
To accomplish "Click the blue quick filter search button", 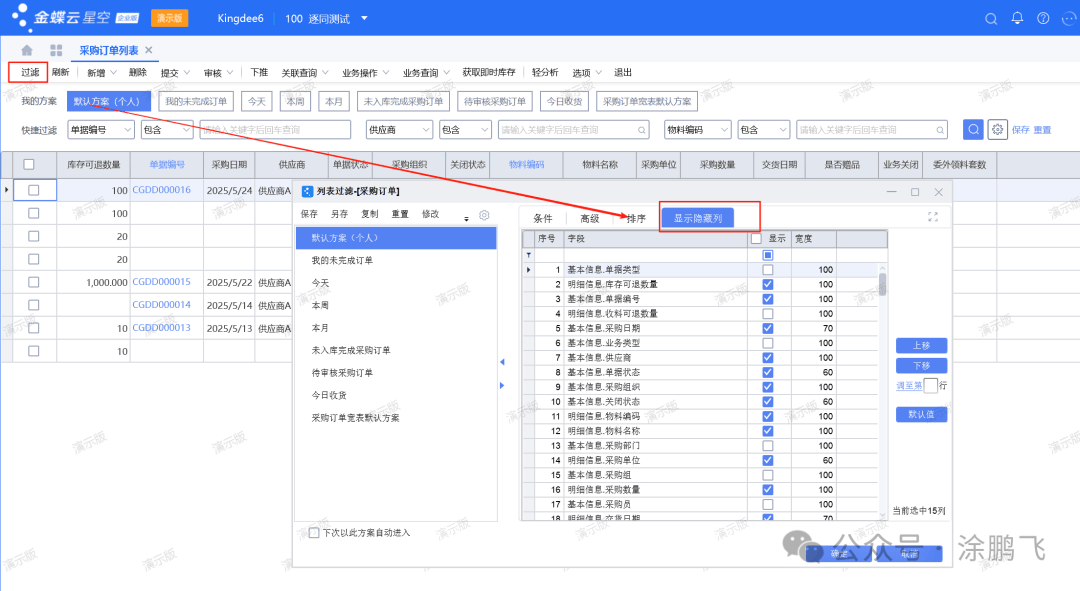I will point(973,129).
